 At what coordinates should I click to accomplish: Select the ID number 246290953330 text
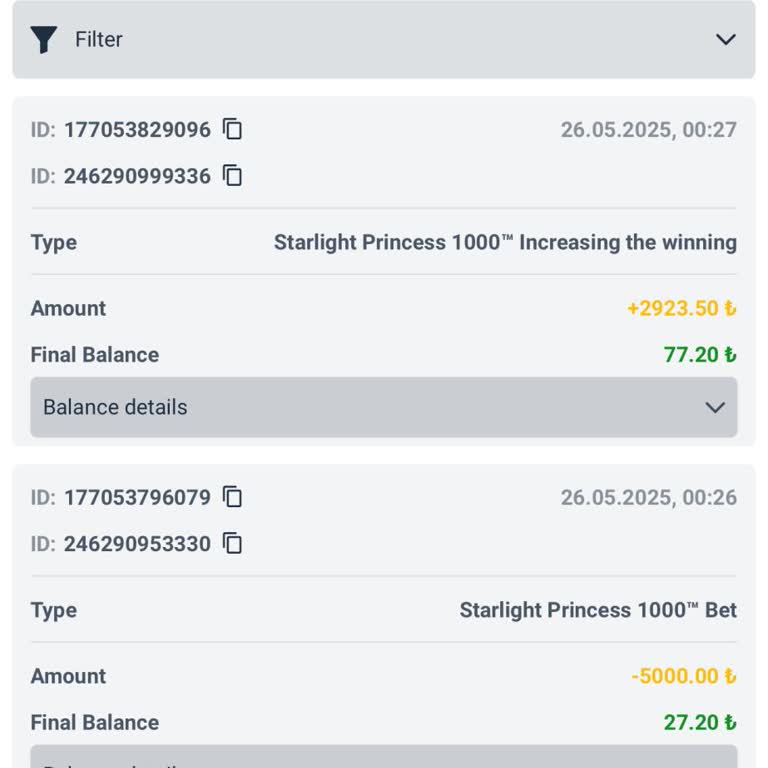137,544
